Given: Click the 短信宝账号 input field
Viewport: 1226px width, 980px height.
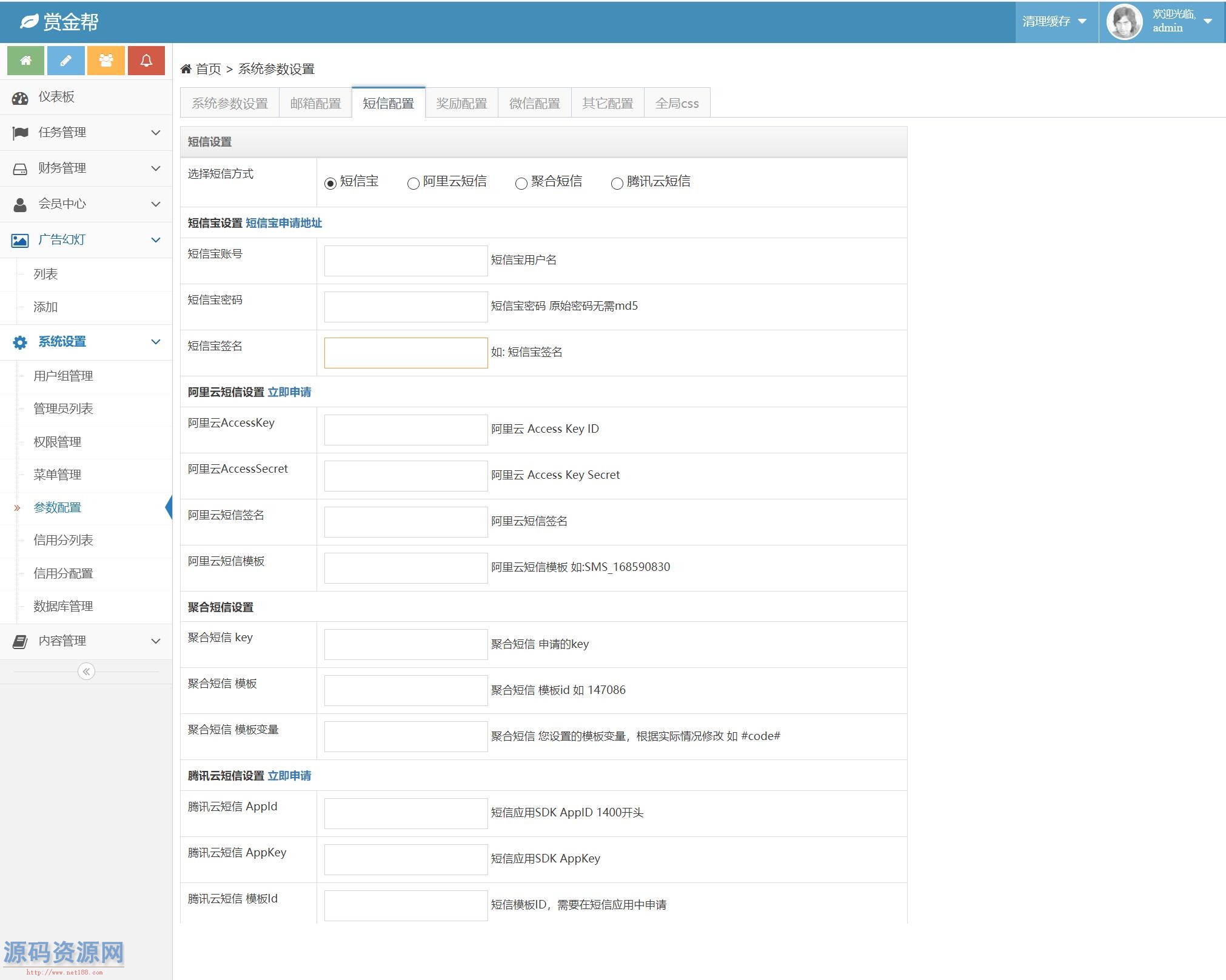Looking at the screenshot, I should tap(406, 261).
